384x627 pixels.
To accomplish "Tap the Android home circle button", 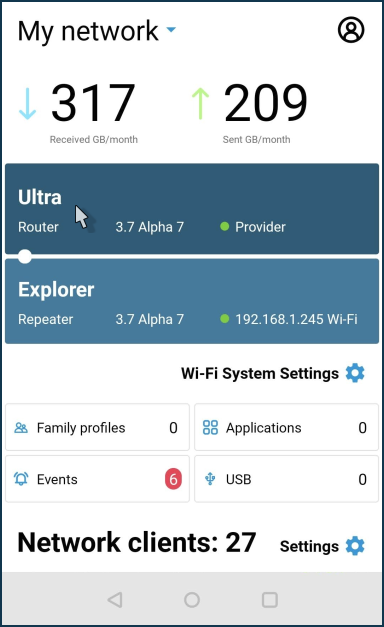I will point(192,600).
